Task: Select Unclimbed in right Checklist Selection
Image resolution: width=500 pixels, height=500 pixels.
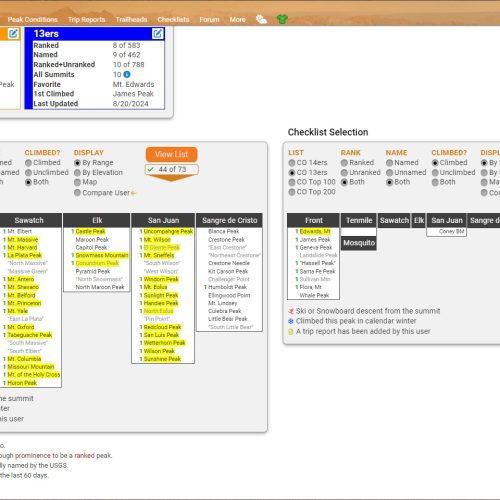Action: pyautogui.click(x=435, y=173)
